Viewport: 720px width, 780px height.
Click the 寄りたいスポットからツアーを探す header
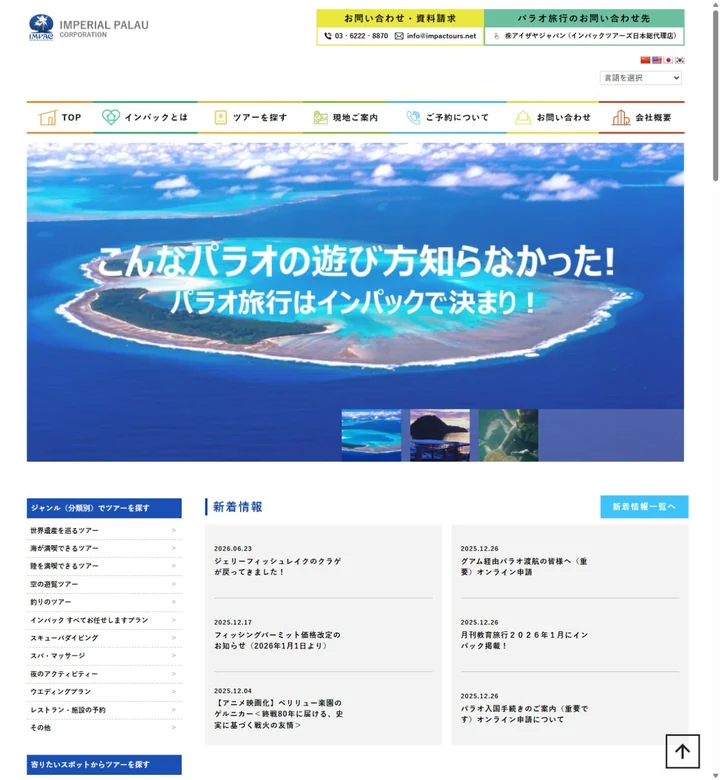point(104,765)
